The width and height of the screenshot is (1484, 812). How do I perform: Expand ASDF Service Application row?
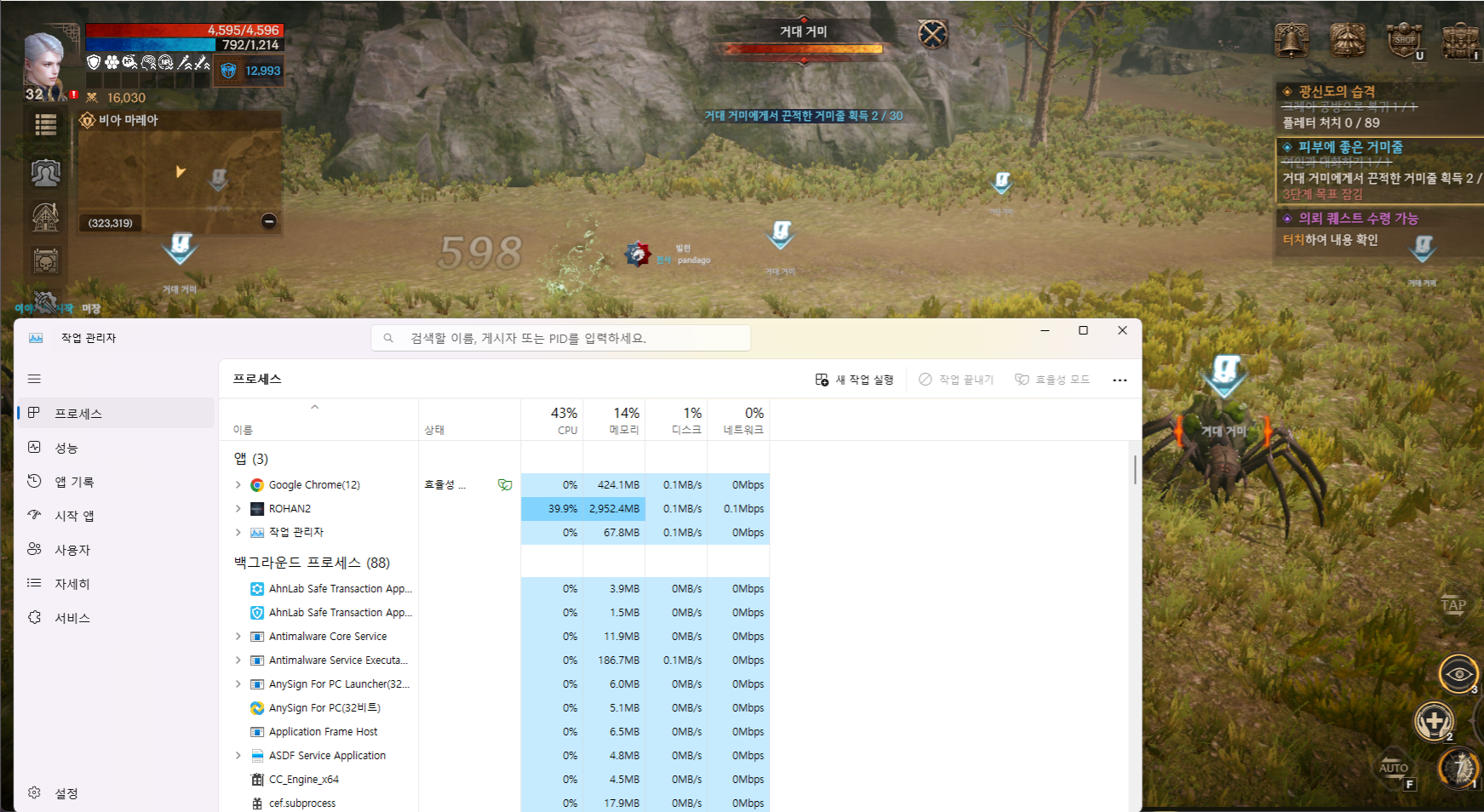238,756
